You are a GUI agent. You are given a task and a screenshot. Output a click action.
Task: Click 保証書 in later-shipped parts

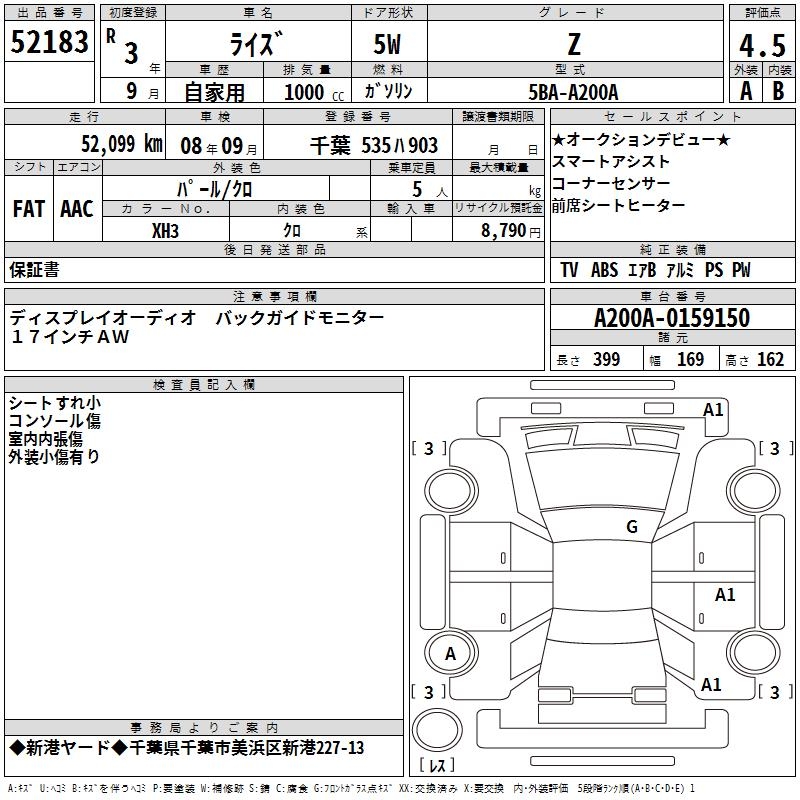[x=34, y=270]
